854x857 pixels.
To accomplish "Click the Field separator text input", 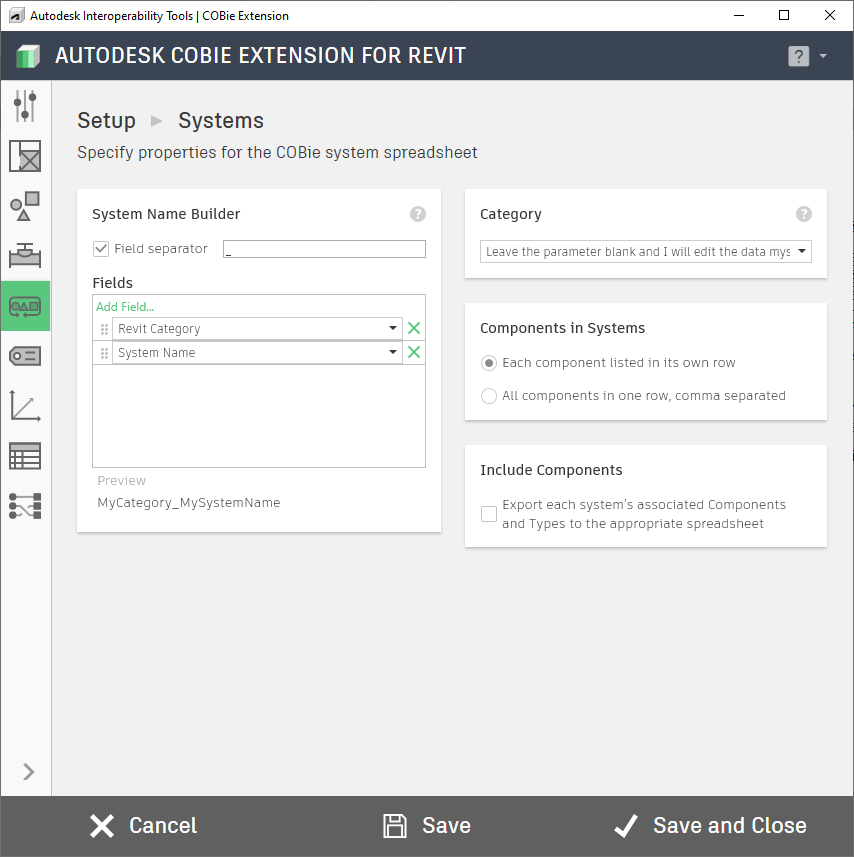I will (x=324, y=249).
